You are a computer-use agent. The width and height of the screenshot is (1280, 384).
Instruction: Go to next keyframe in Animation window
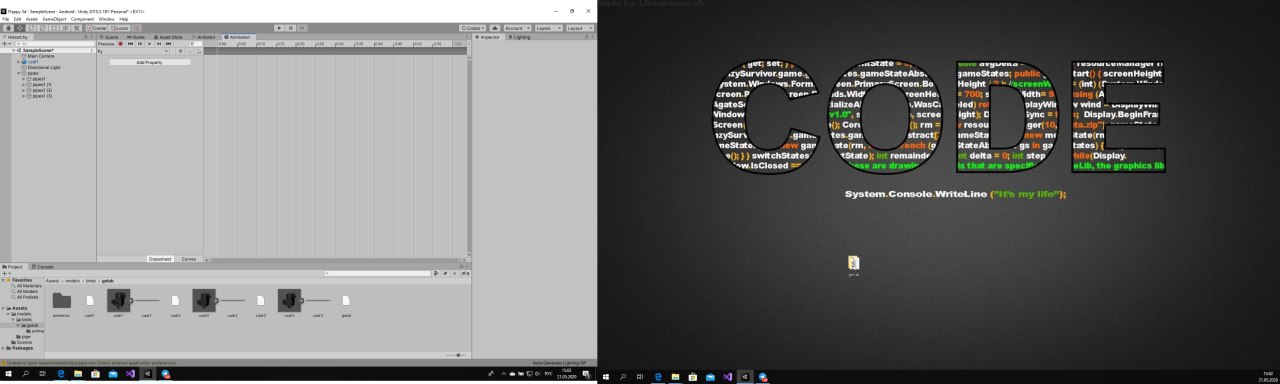[x=159, y=44]
